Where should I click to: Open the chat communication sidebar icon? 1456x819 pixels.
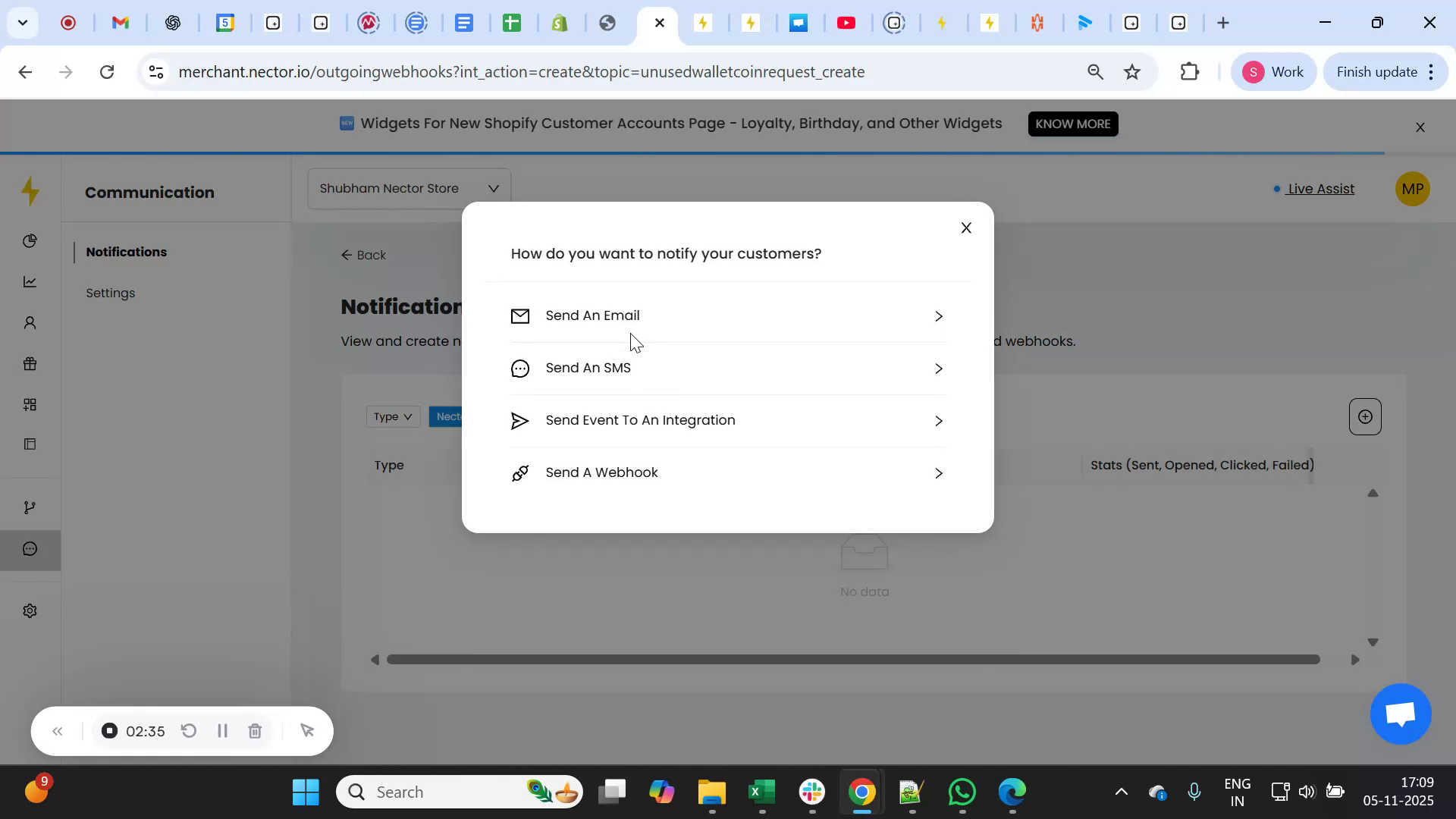[30, 549]
